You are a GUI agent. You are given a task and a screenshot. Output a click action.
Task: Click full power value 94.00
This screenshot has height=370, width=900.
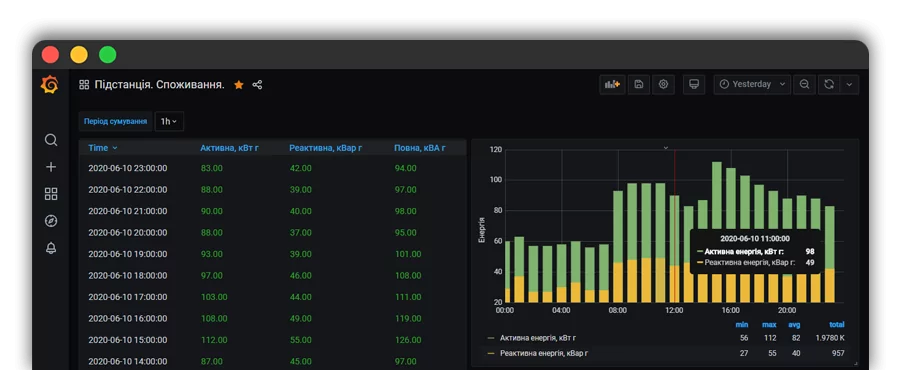[x=406, y=168]
